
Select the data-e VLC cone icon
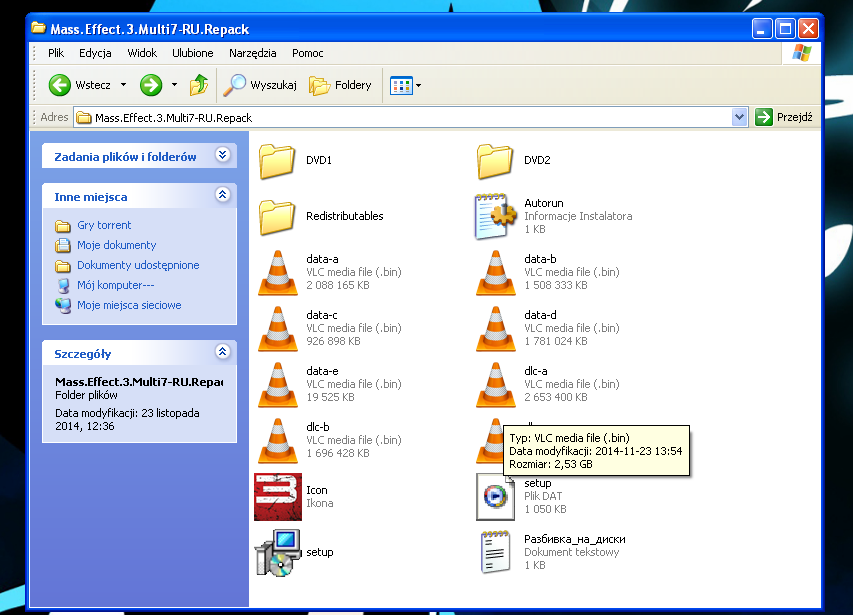point(278,385)
